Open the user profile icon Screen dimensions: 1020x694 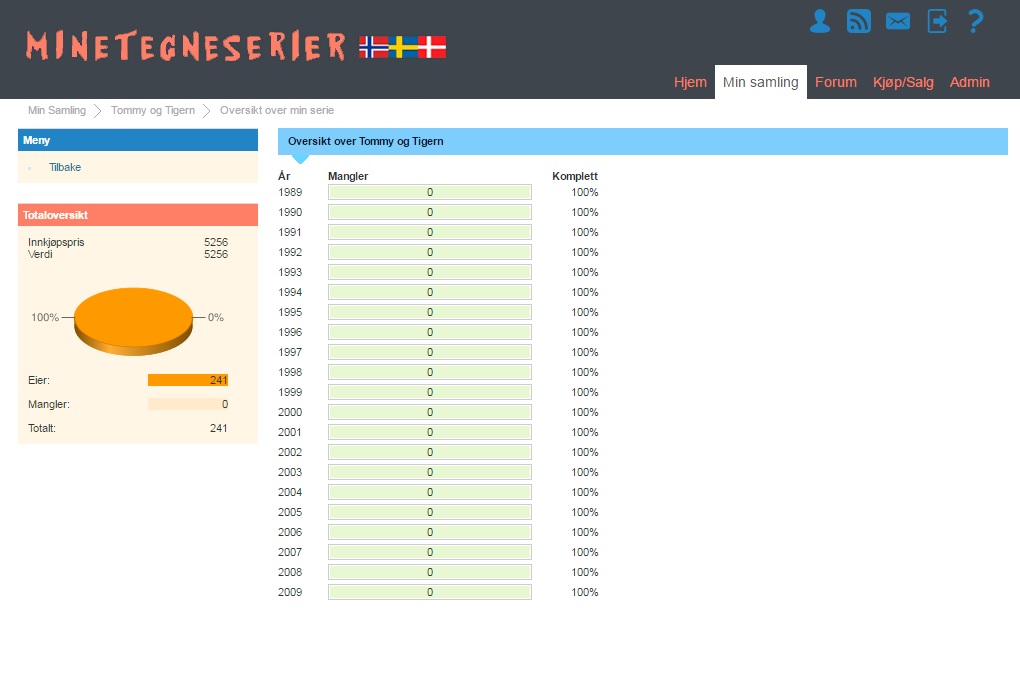820,21
